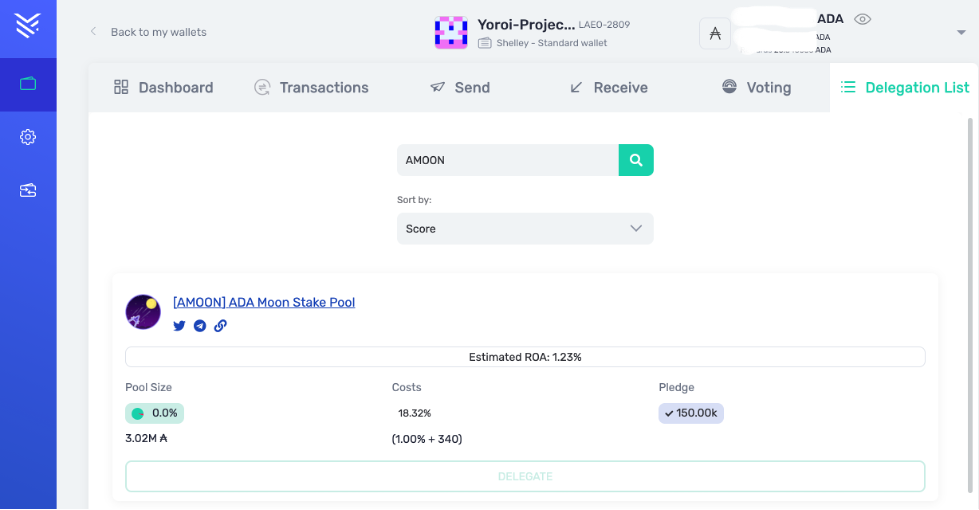Screen dimensions: 979x510
Task: Click the Yoroi-Projec... wallet name
Action: tap(526, 24)
